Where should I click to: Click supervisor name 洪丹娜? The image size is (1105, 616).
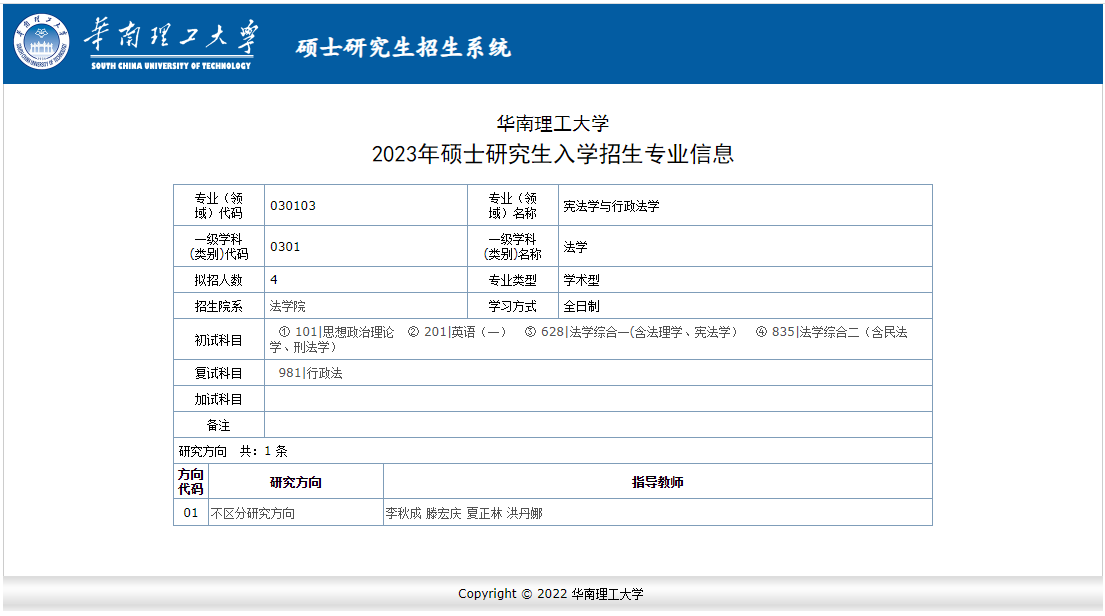524,513
